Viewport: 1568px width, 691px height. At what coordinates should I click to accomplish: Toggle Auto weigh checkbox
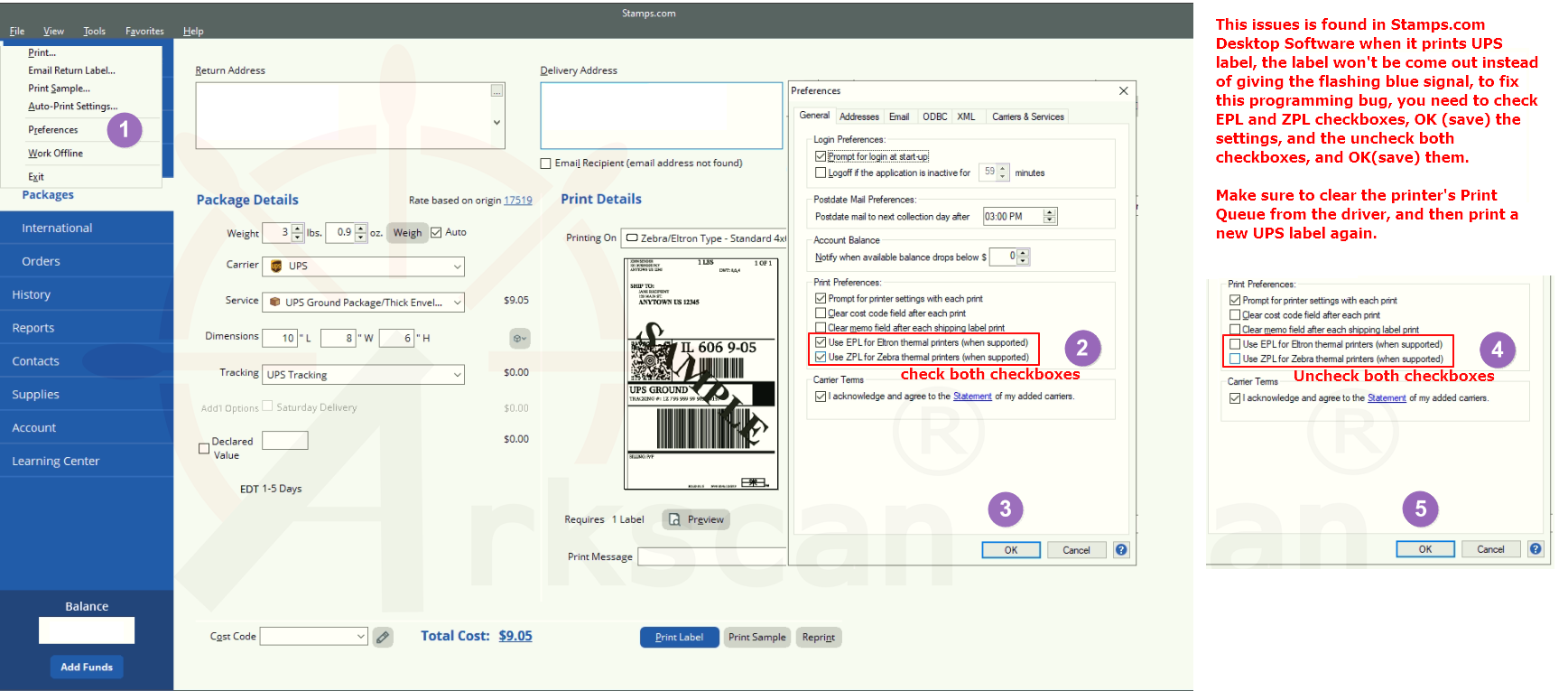tap(436, 232)
